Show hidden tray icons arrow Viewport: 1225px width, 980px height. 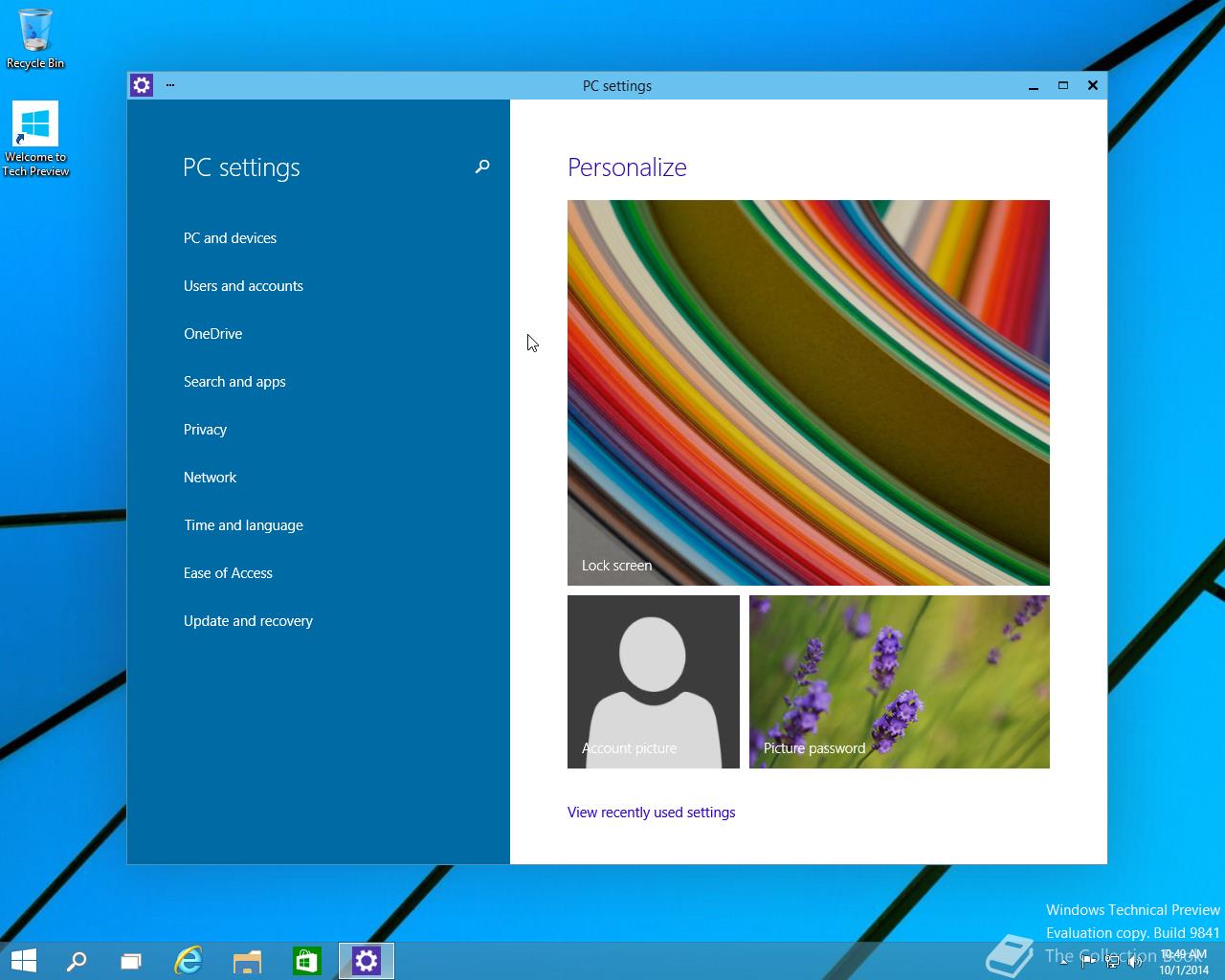pyautogui.click(x=1064, y=962)
